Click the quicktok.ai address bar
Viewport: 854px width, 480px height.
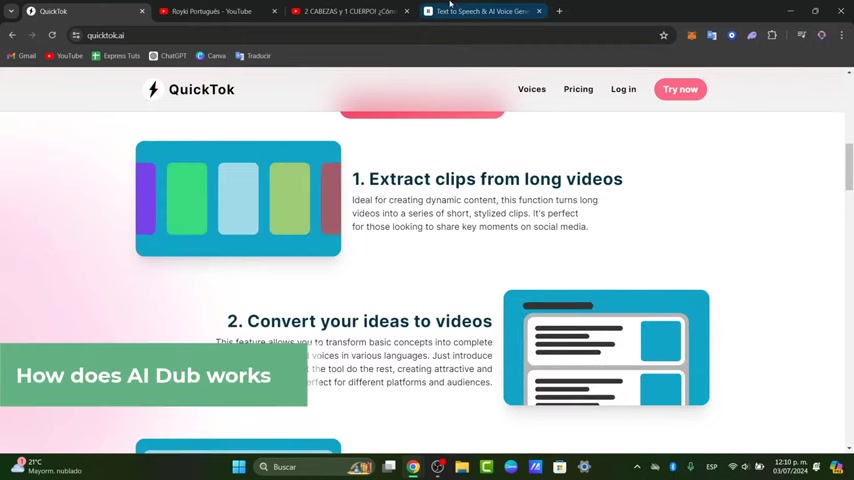pos(370,35)
